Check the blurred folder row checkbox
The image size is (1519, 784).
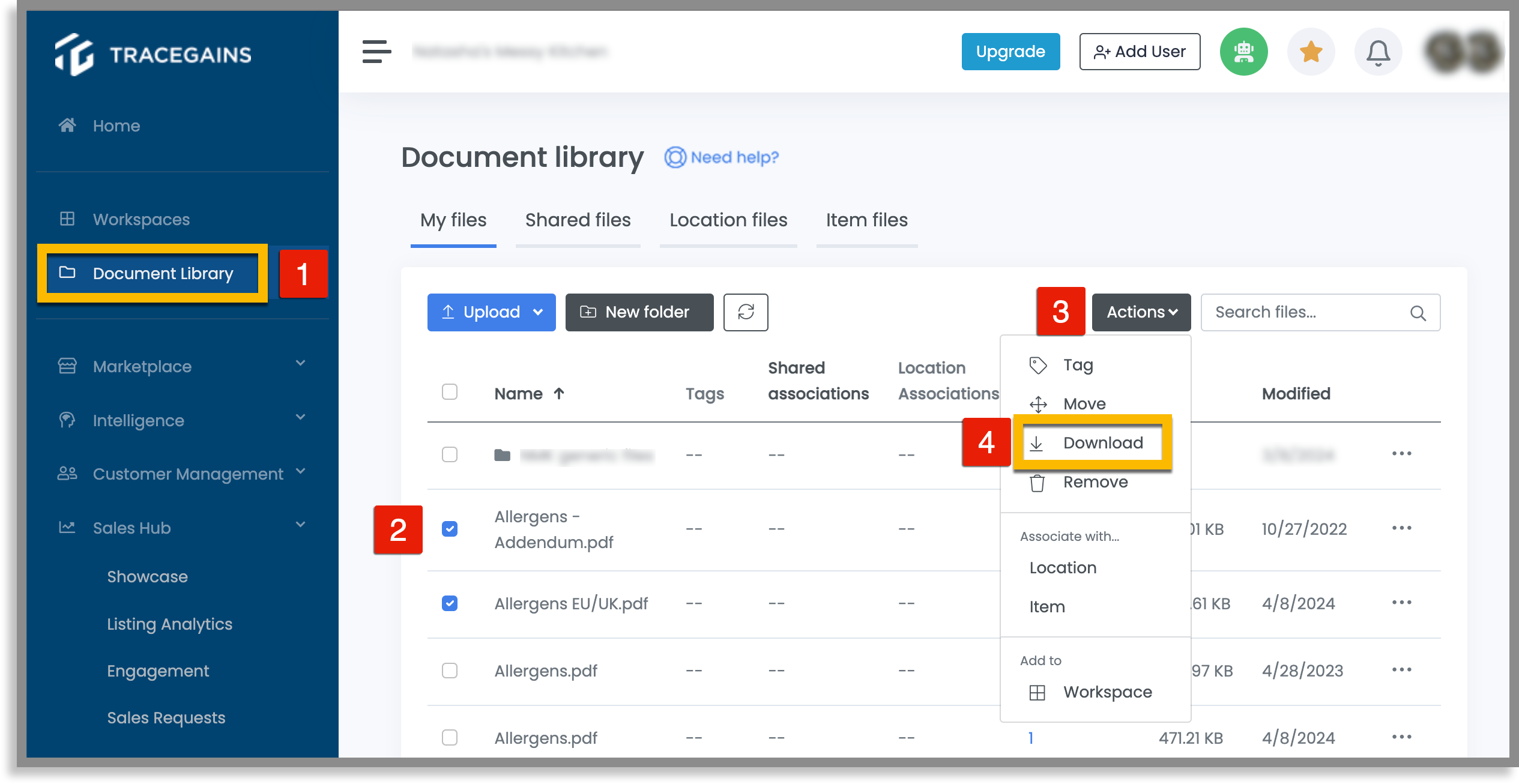click(450, 454)
